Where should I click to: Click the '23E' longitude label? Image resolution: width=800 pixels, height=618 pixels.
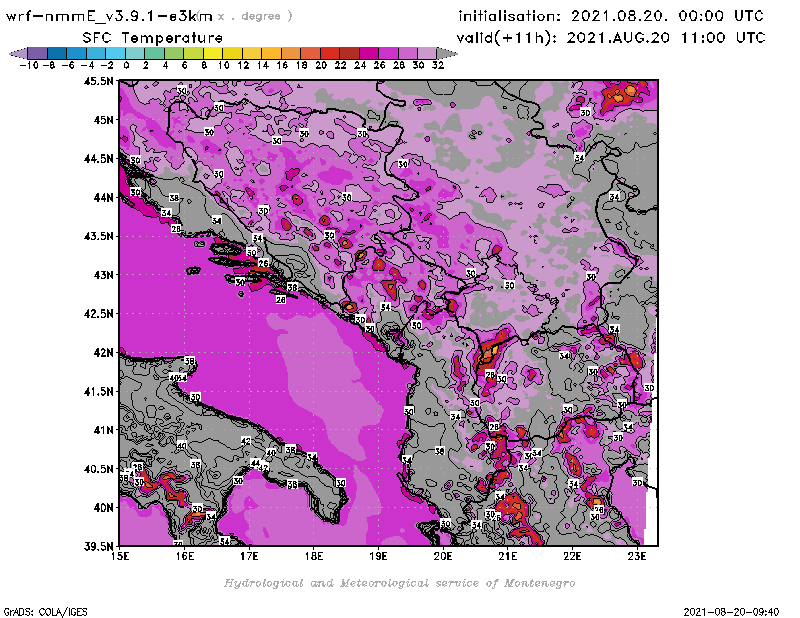[637, 556]
